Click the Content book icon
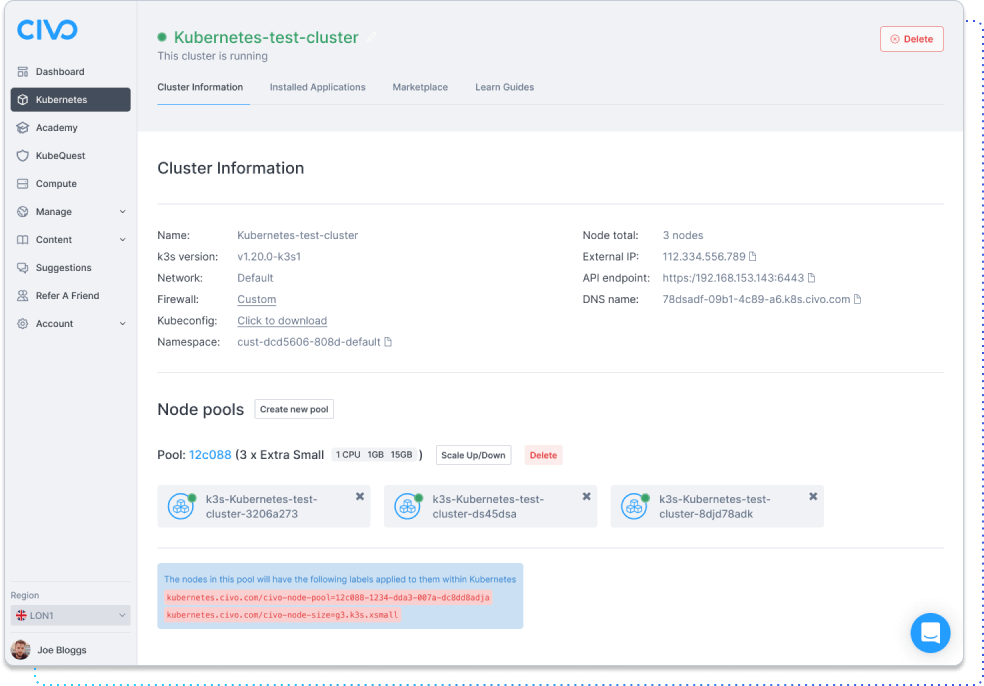This screenshot has height=686, width=984. pos(23,240)
